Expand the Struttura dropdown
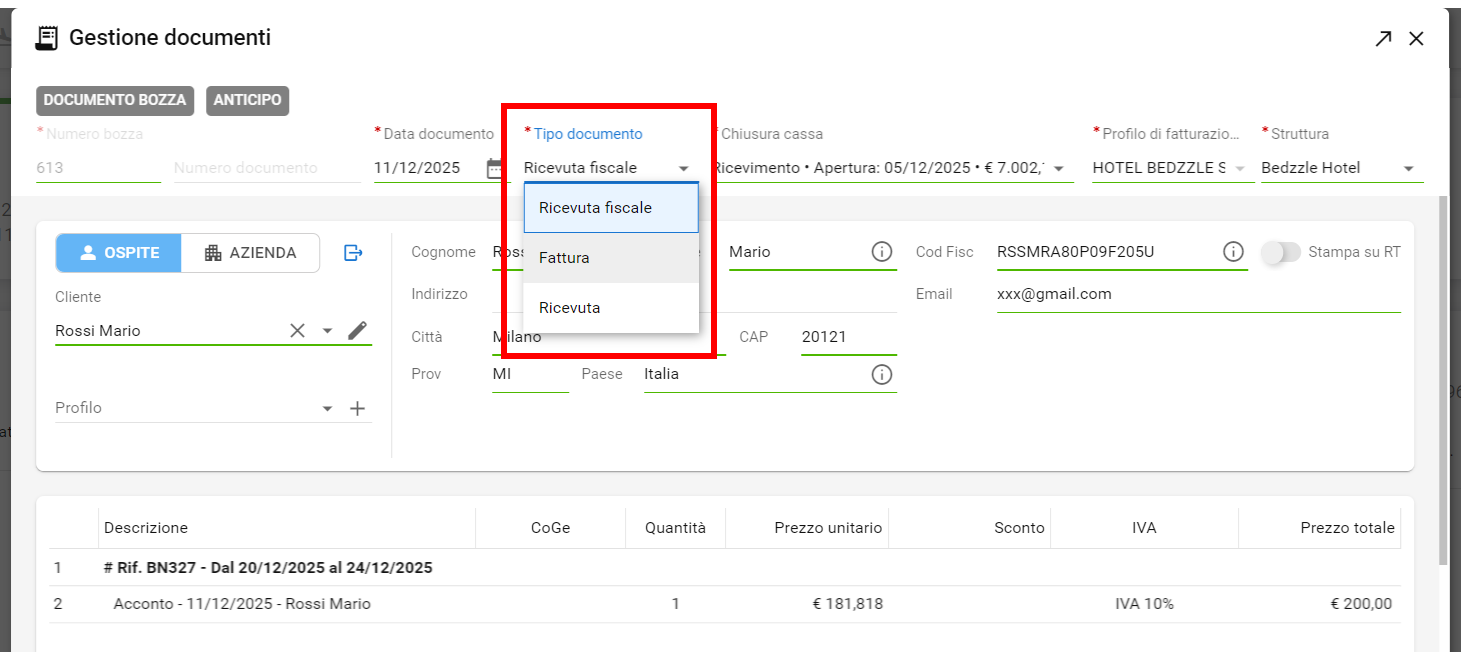This screenshot has width=1461, height=652. pyautogui.click(x=1408, y=168)
